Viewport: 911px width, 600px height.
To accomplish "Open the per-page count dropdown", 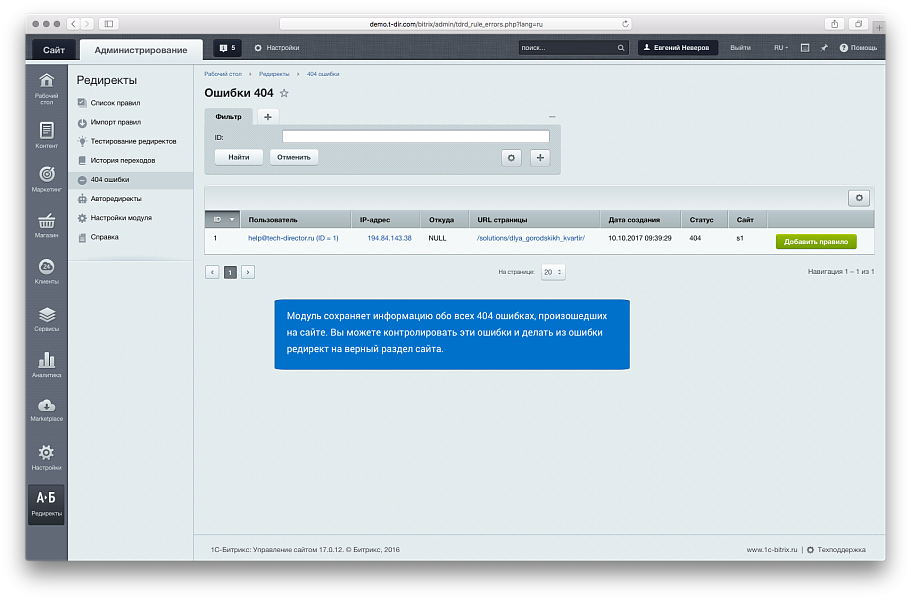I will tap(553, 271).
